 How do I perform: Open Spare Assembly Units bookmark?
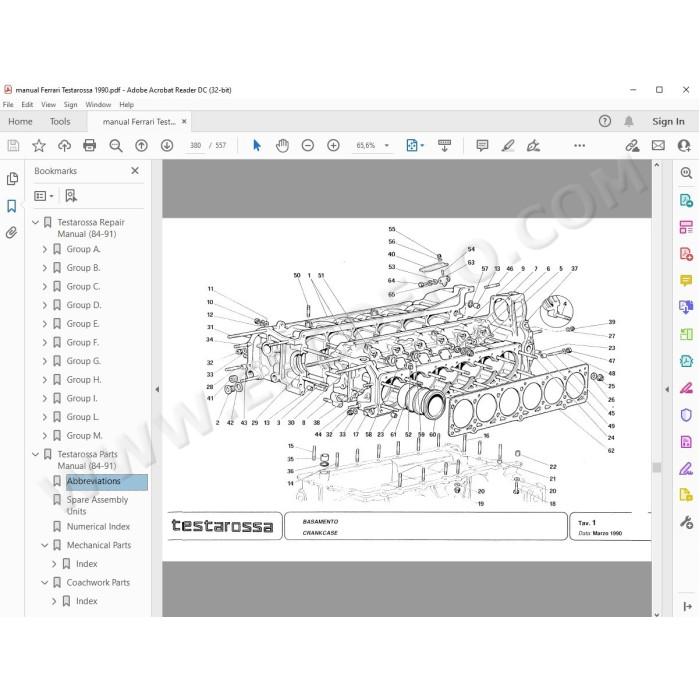coord(97,505)
